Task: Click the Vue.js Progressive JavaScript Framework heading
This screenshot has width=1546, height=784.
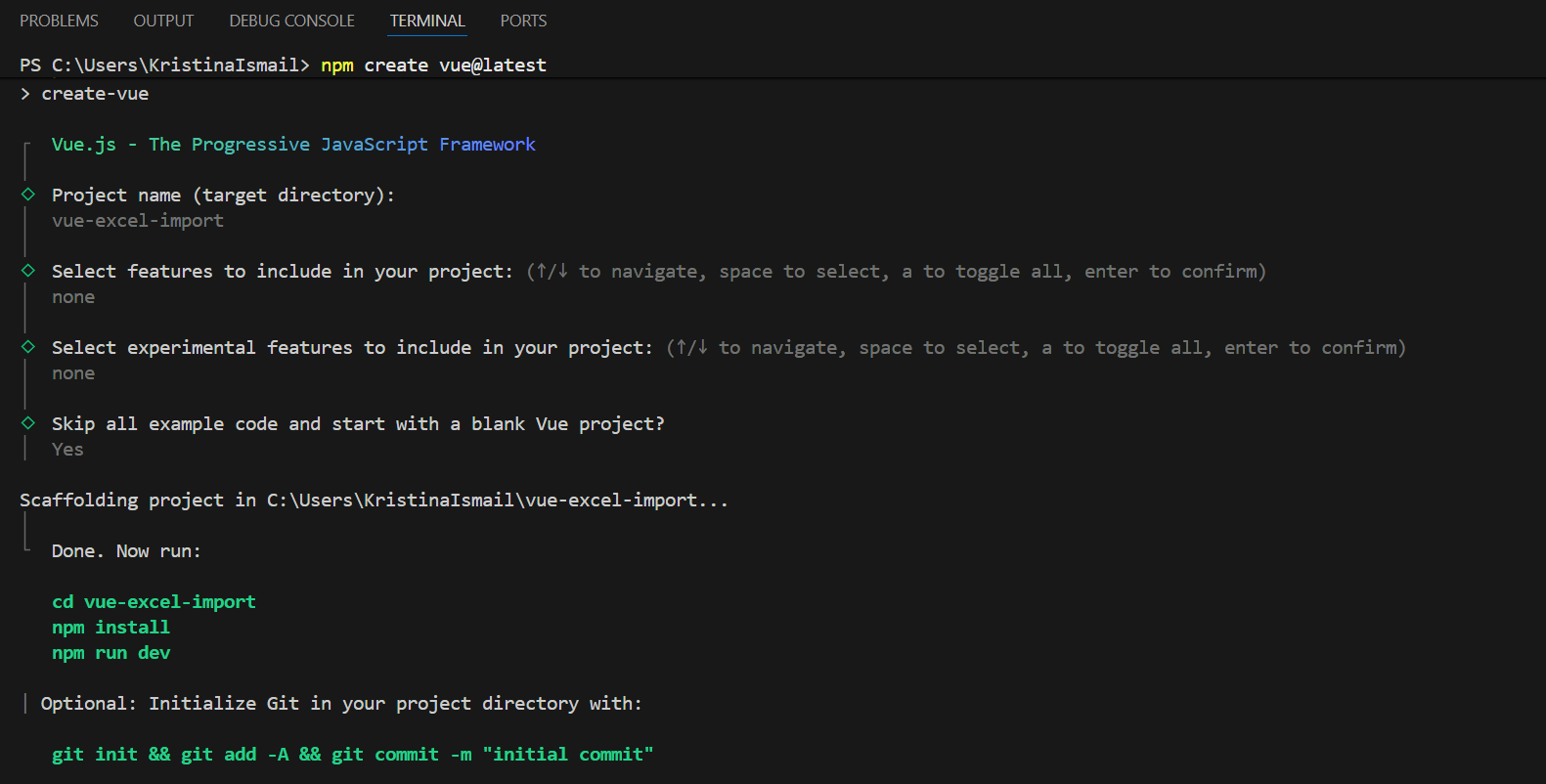Action: 293,145
